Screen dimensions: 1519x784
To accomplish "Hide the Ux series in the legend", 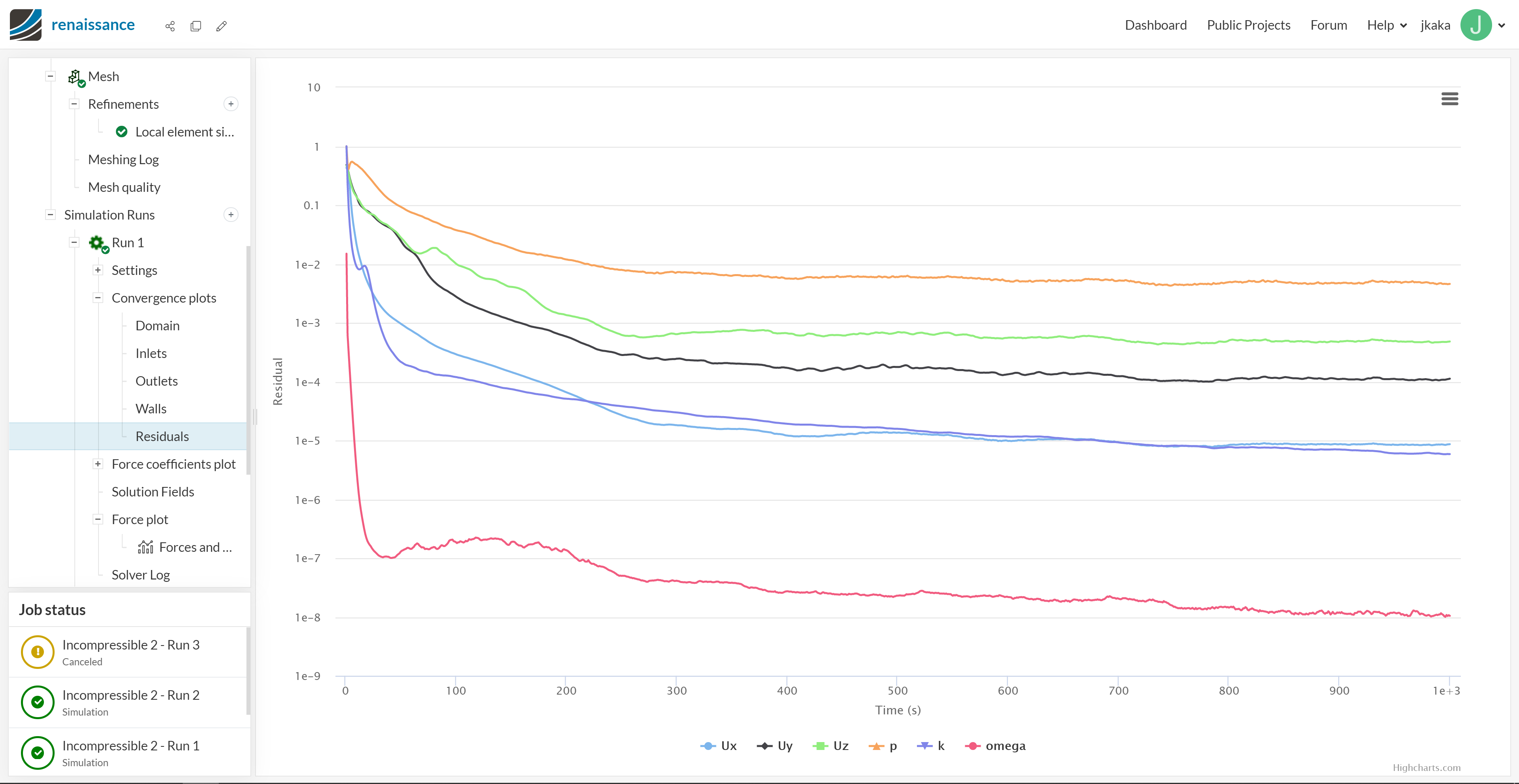I will coord(719,746).
